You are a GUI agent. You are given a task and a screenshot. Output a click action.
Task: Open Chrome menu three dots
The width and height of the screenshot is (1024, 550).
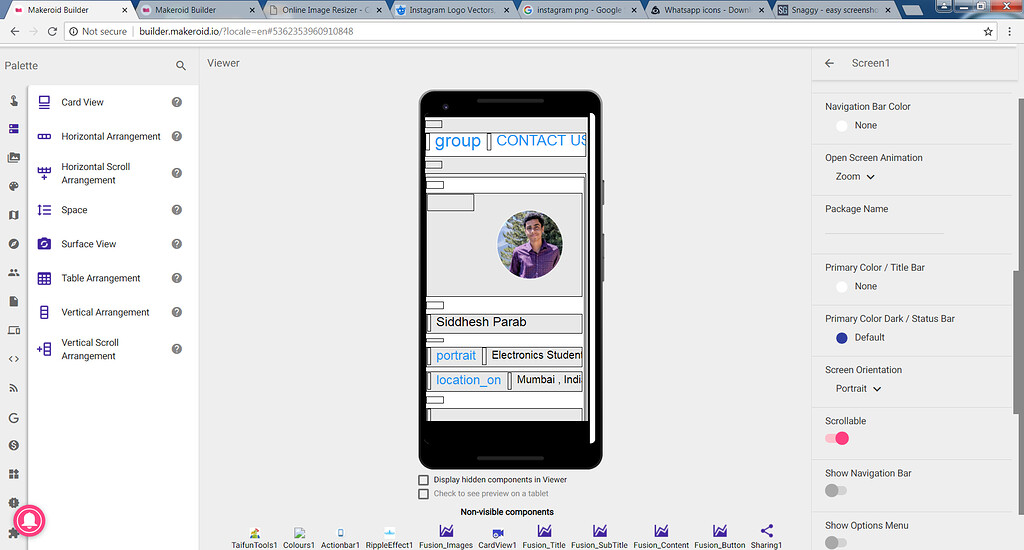pyautogui.click(x=1010, y=31)
